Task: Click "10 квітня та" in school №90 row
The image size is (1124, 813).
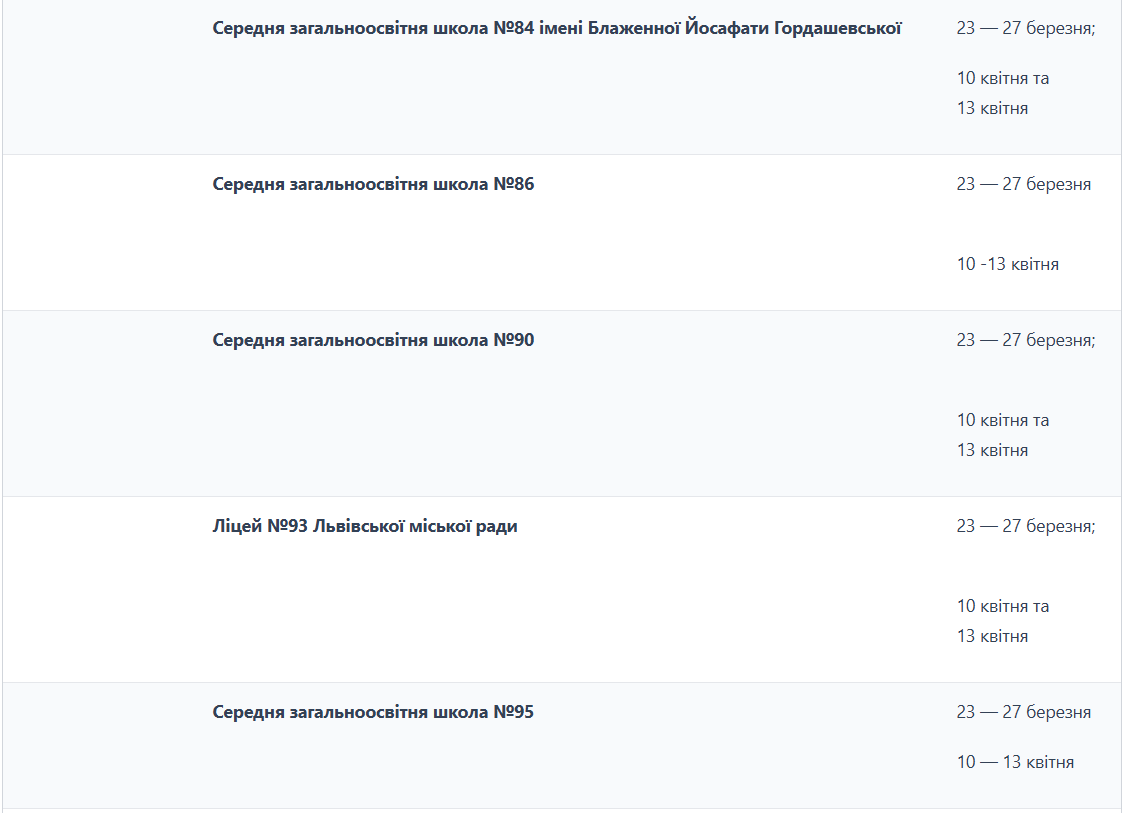Action: pos(1002,420)
